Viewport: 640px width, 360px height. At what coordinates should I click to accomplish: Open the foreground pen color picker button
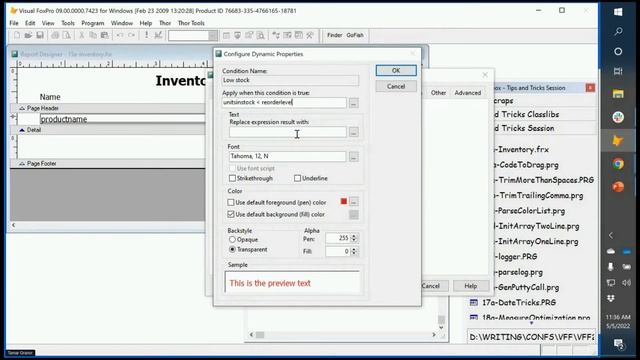pos(353,202)
